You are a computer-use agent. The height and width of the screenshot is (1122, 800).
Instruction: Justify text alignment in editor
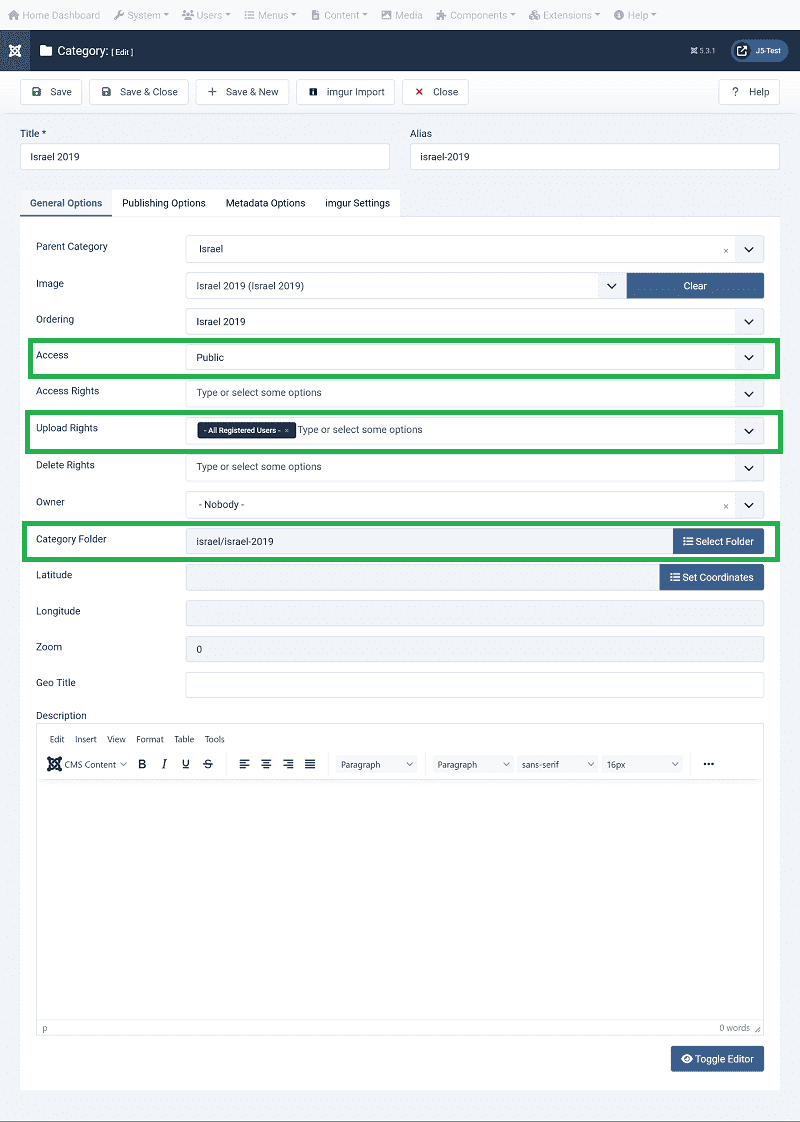point(310,764)
